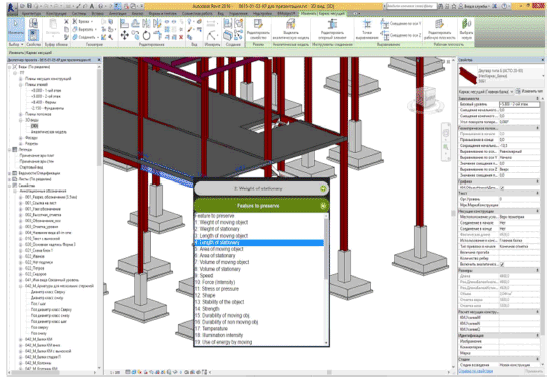Open the Annotate ribbon tab
549x380 pixels.
pyautogui.click(x=117, y=14)
